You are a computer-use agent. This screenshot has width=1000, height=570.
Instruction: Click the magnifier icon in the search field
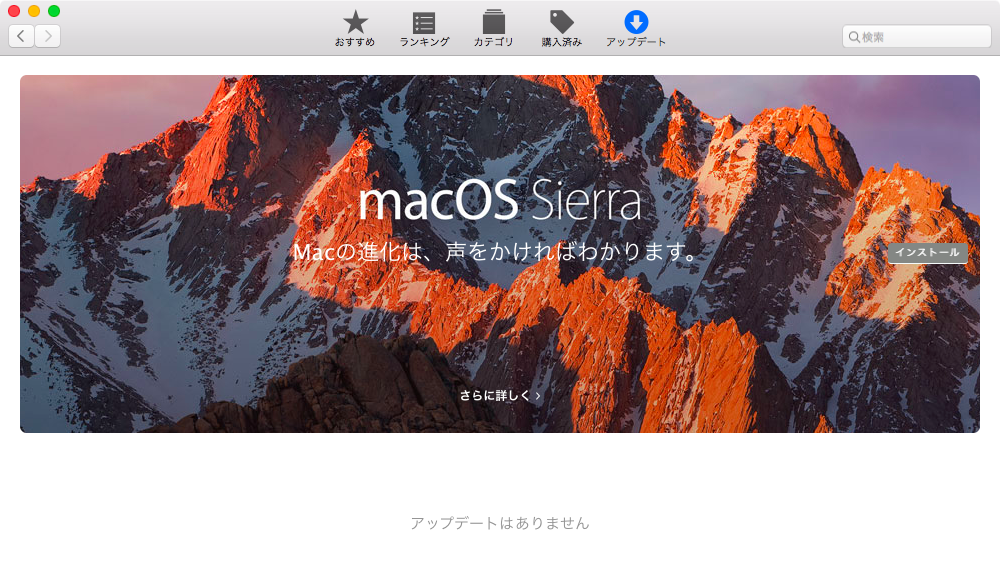[x=854, y=37]
